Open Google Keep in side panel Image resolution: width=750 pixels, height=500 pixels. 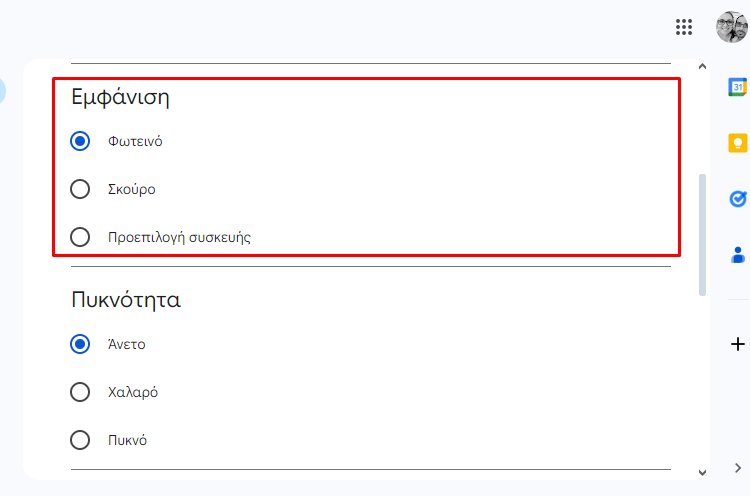coord(738,143)
